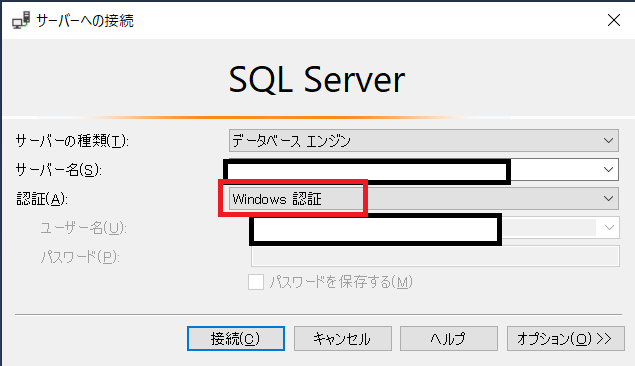Select the Windows 認証 combo box
Viewport: 635px width, 366px height.
424,198
